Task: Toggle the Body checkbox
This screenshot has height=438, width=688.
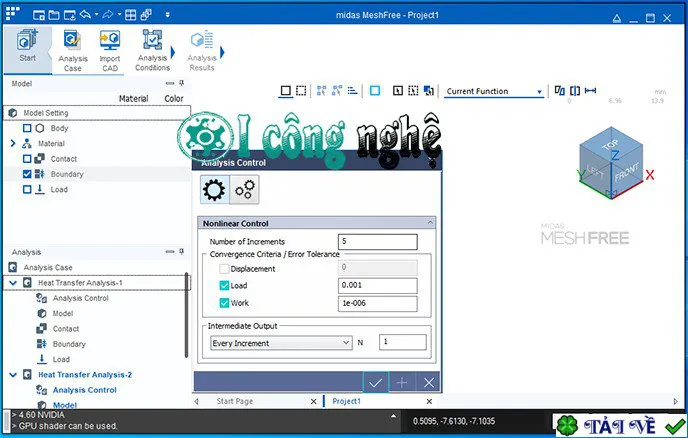Action: point(27,128)
